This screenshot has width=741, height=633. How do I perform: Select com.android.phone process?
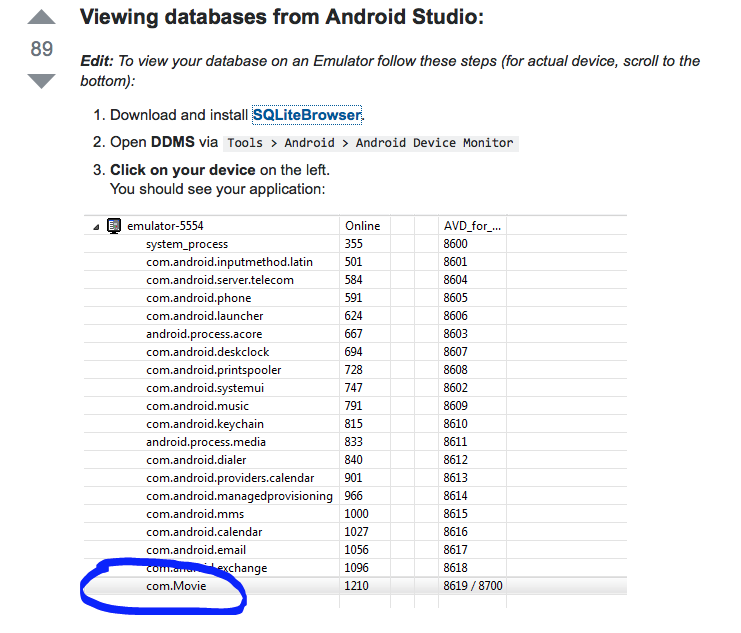coord(355,298)
